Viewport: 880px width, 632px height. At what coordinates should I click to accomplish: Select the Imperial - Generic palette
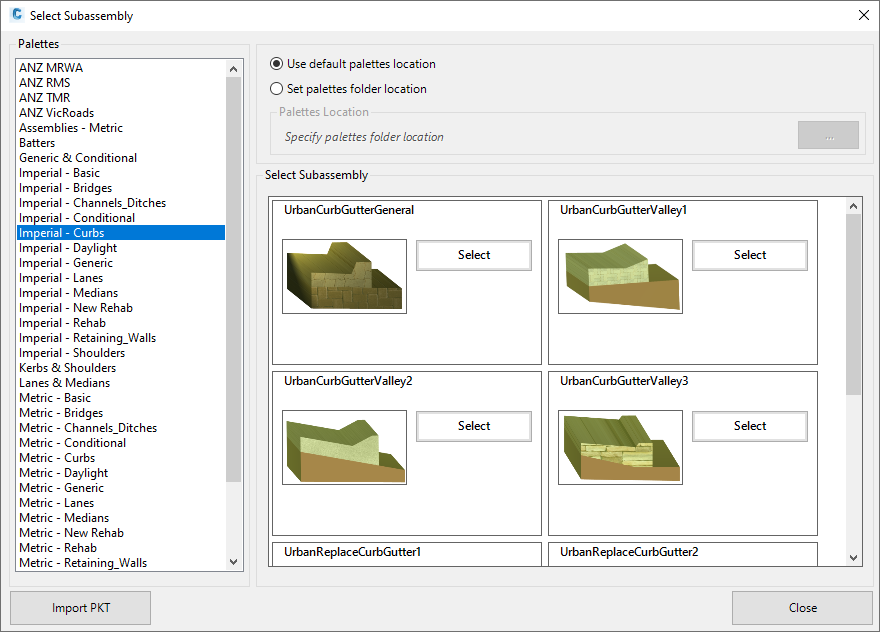pos(121,263)
